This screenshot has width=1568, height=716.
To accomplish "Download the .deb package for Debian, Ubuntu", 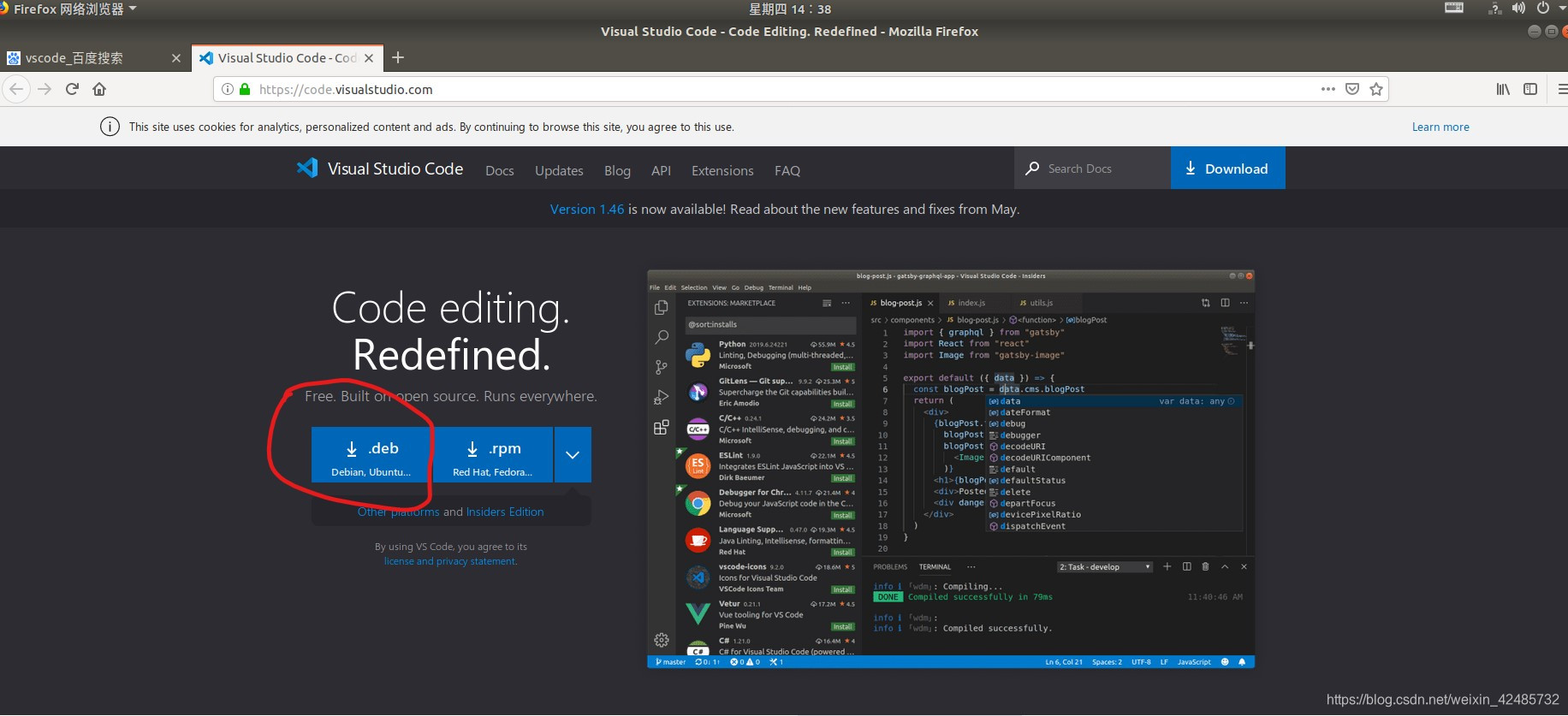I will (371, 455).
